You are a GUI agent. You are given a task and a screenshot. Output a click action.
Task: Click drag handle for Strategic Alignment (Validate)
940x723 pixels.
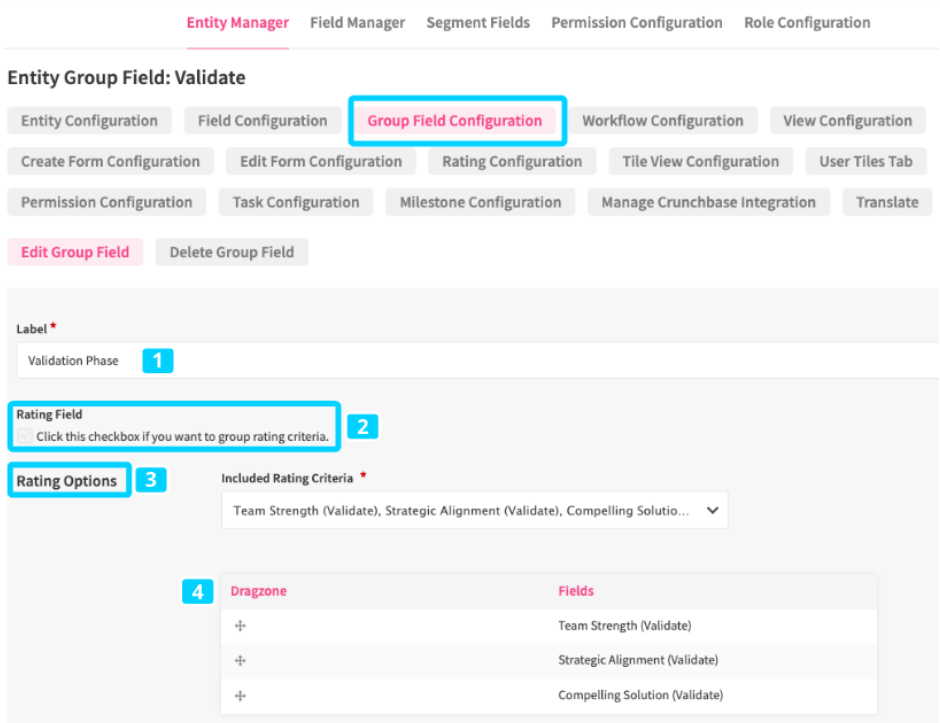[240, 660]
